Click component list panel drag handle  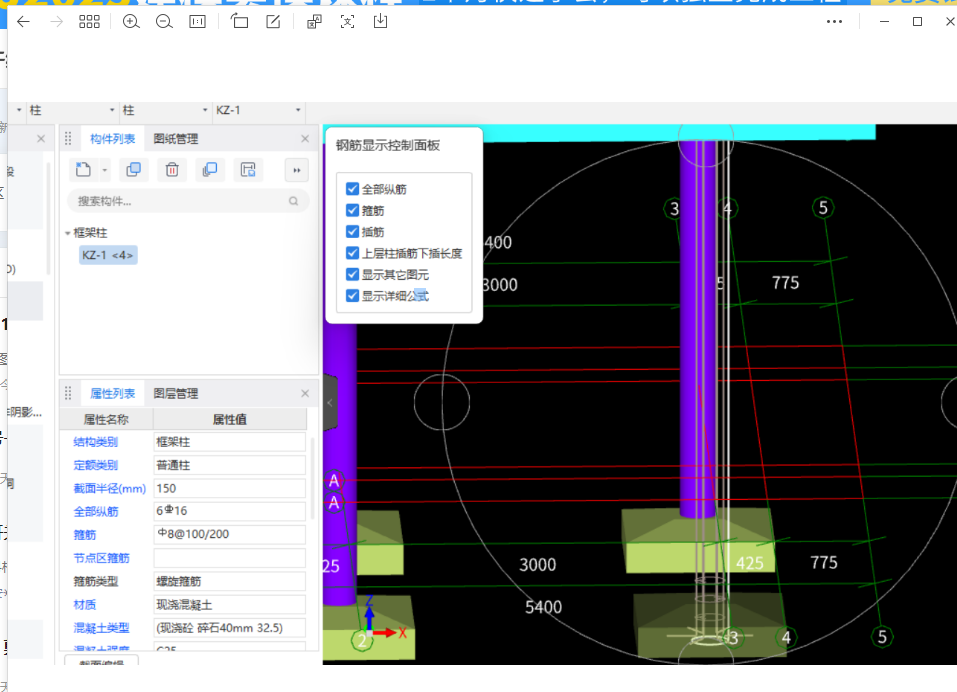68,139
